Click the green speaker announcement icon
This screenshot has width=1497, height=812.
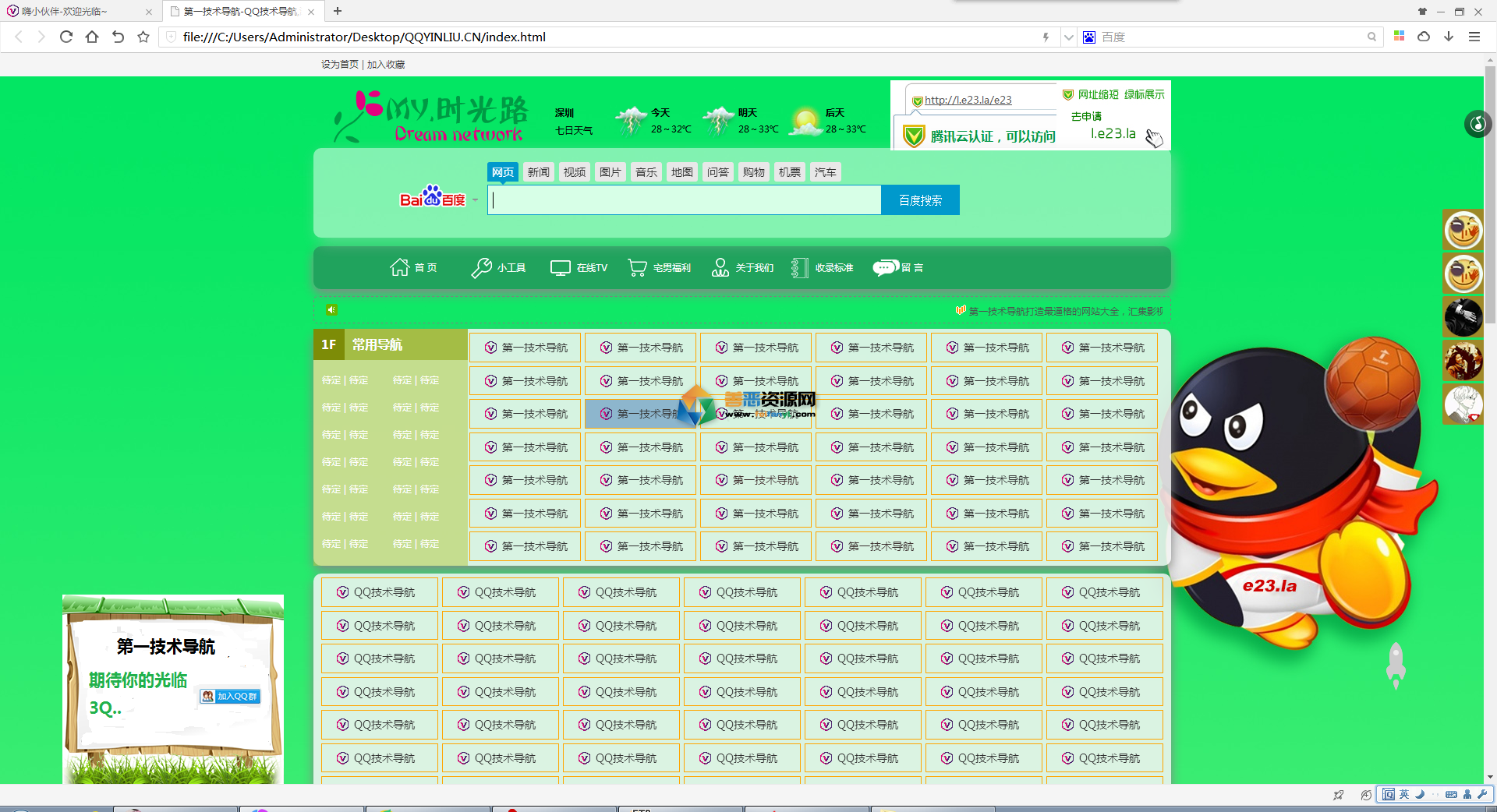point(331,310)
